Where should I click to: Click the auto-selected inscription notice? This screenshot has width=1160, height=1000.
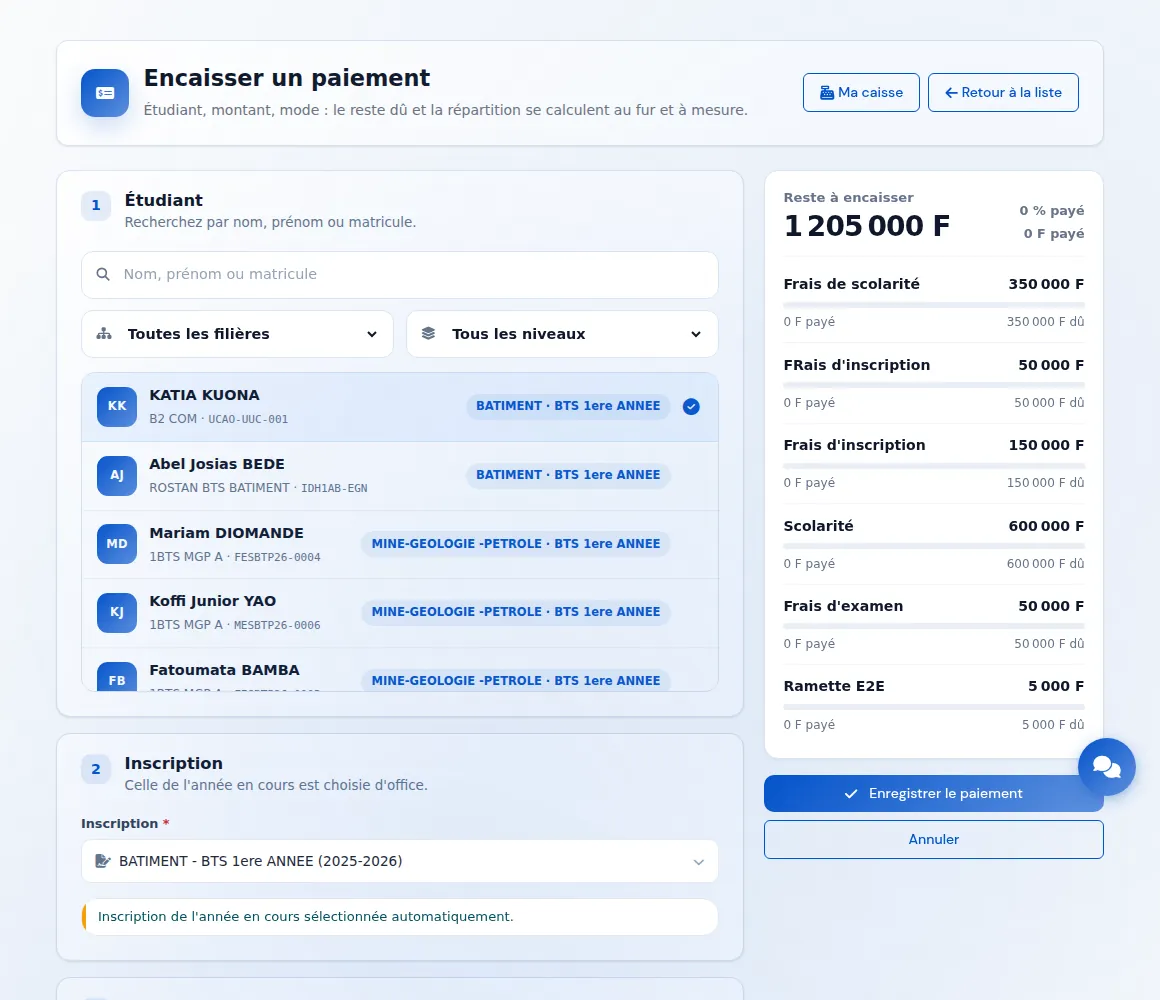pyautogui.click(x=399, y=917)
